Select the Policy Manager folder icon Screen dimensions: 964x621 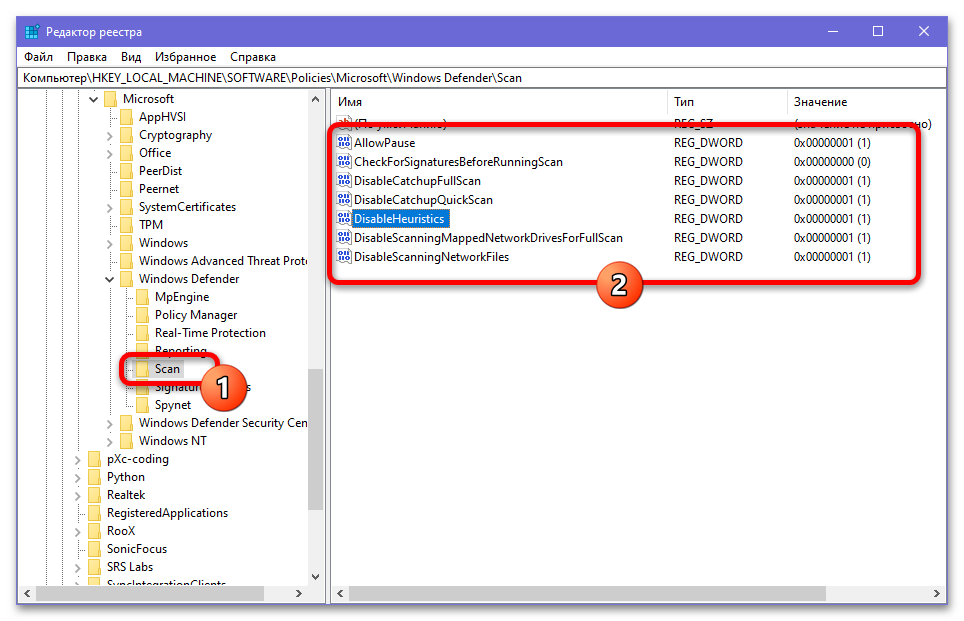[x=143, y=315]
